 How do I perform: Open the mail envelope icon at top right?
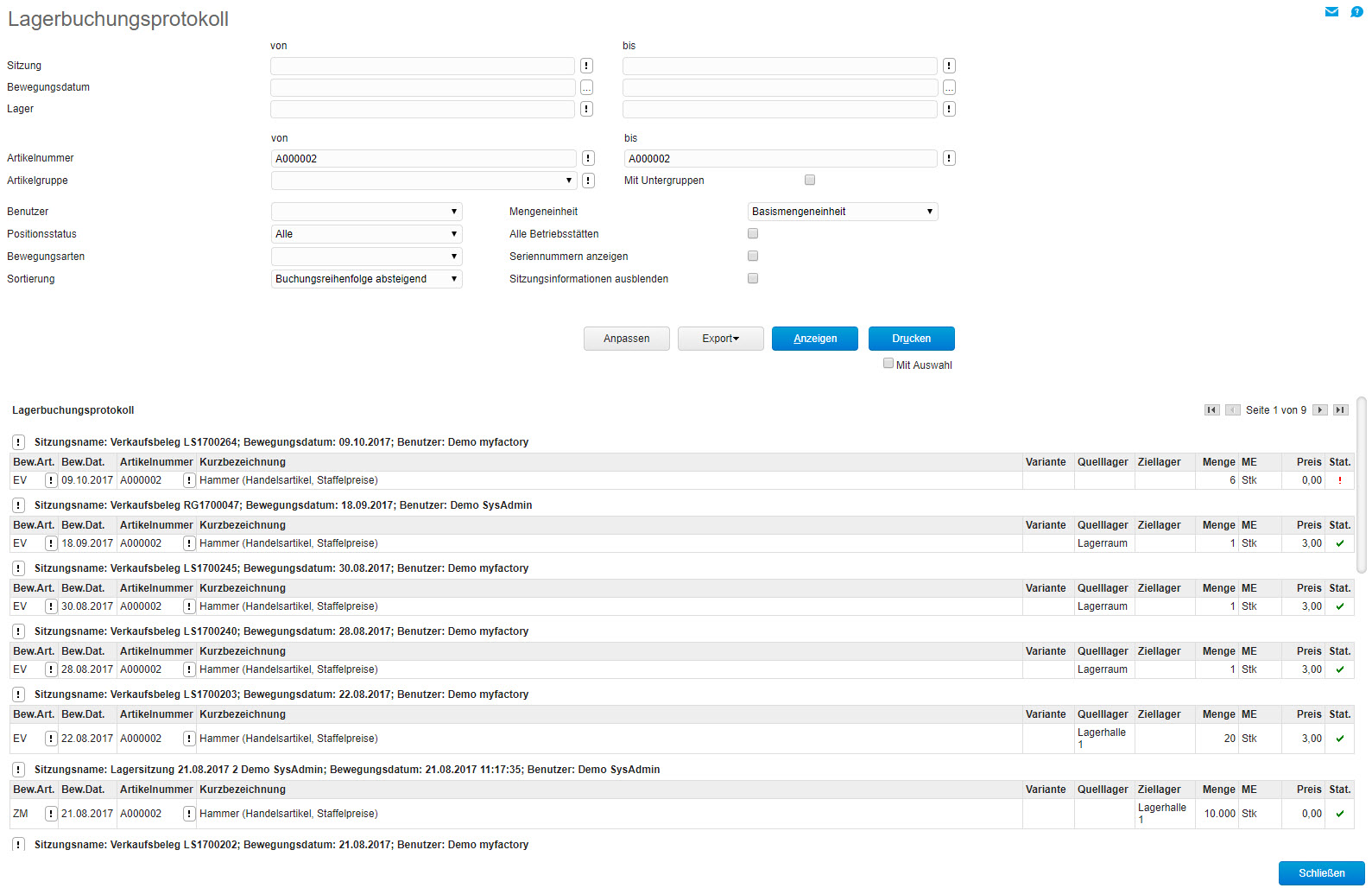[x=1331, y=12]
